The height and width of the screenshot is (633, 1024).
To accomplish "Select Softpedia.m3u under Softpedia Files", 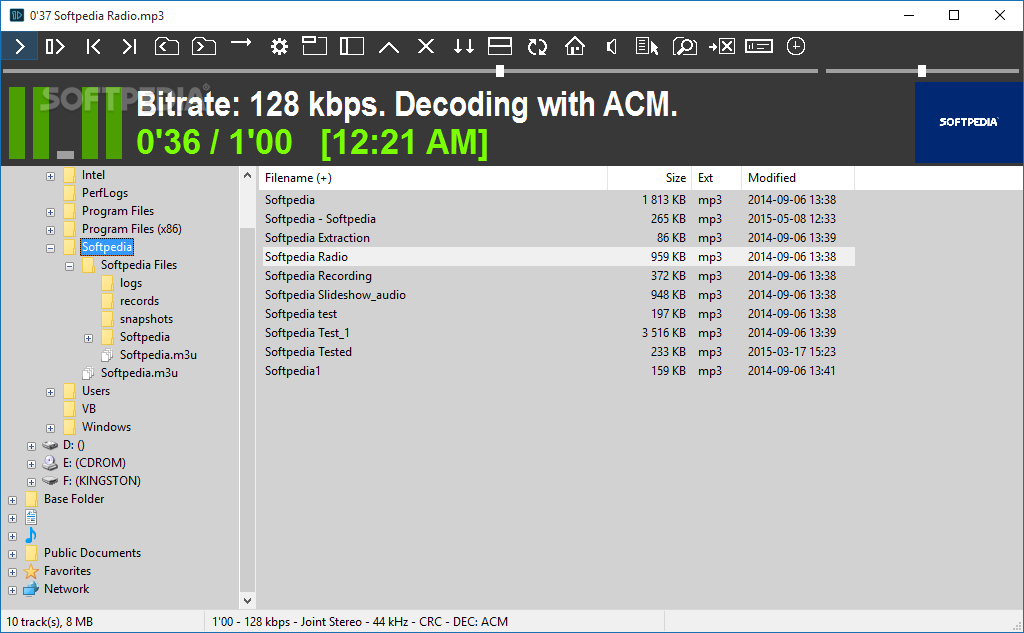I will (x=158, y=355).
